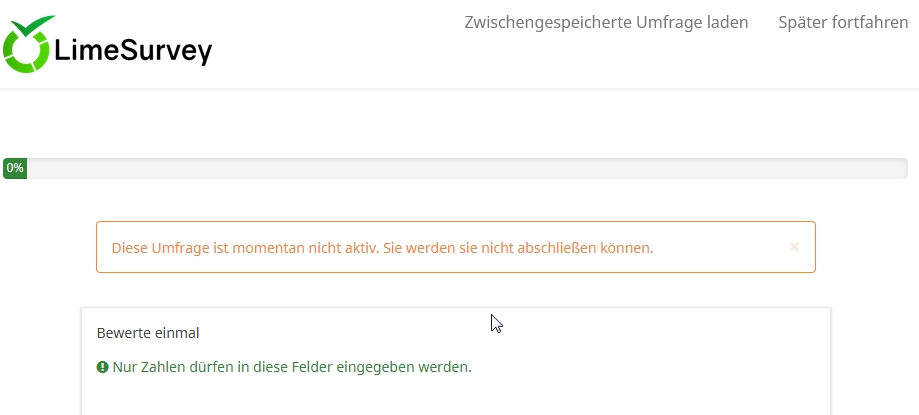Open "Zwischengespeicherte Umfrage laden"

[x=606, y=22]
